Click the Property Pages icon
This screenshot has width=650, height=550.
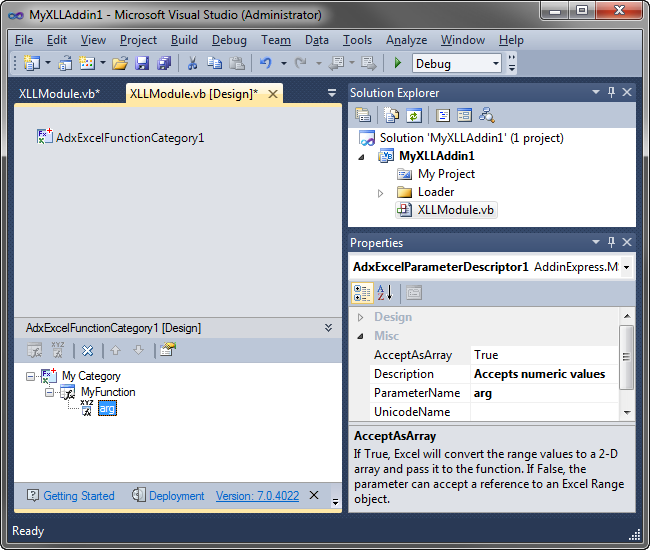[x=414, y=293]
